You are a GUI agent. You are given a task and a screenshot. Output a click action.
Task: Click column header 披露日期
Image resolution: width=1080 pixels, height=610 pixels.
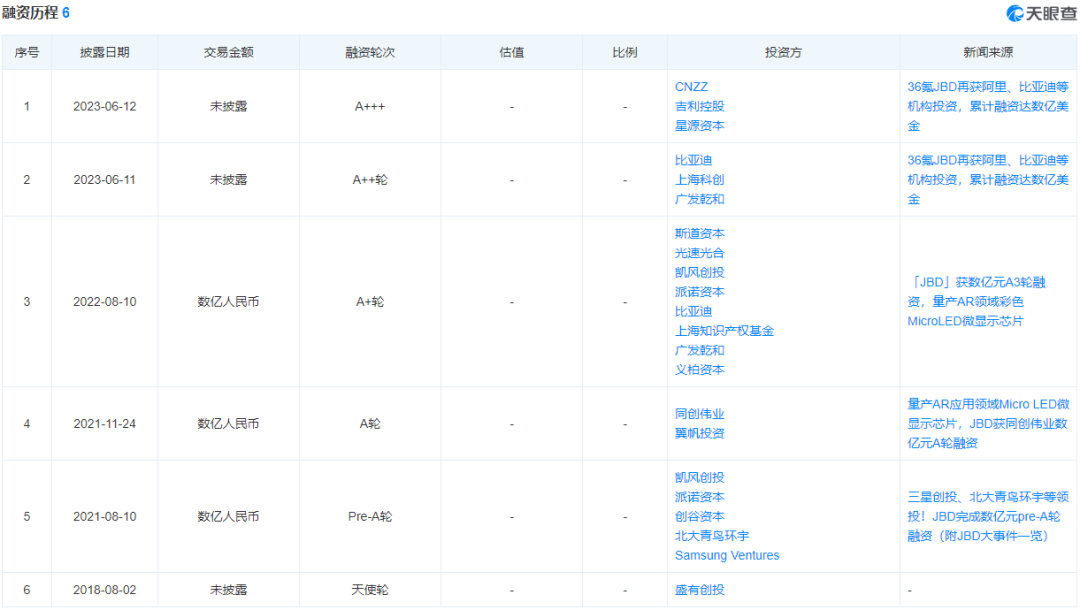click(105, 52)
